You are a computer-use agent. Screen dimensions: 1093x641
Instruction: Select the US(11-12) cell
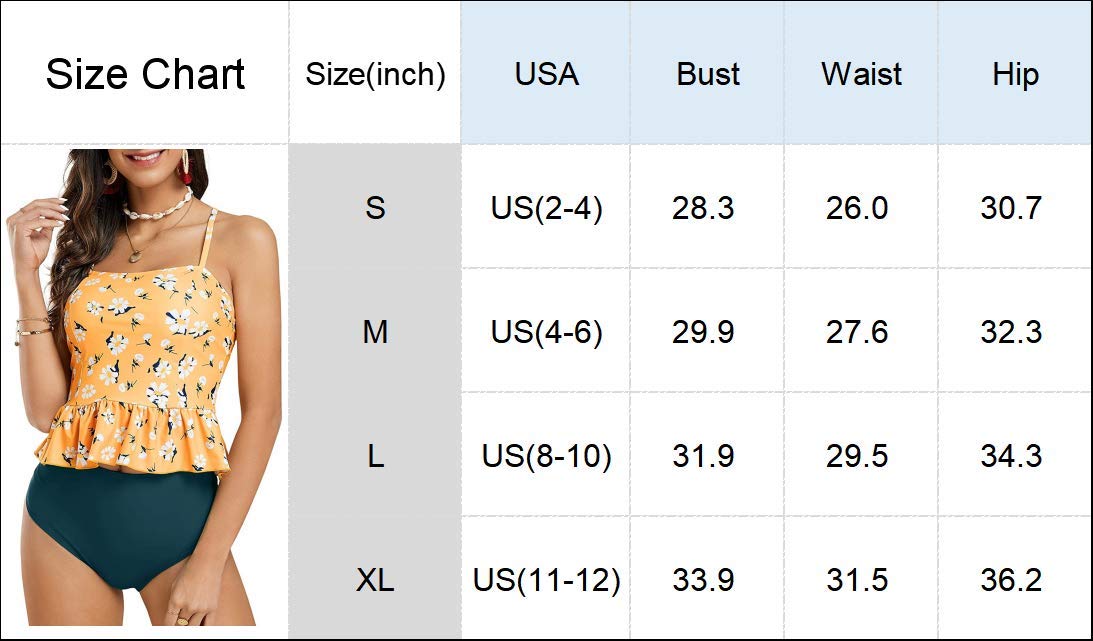pyautogui.click(x=546, y=580)
